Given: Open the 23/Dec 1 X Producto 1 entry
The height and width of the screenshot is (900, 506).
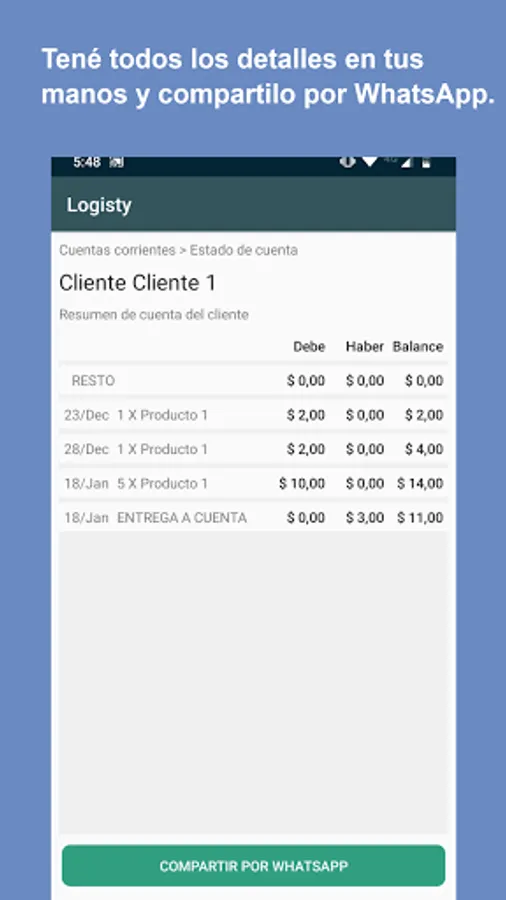Looking at the screenshot, I should point(253,415).
